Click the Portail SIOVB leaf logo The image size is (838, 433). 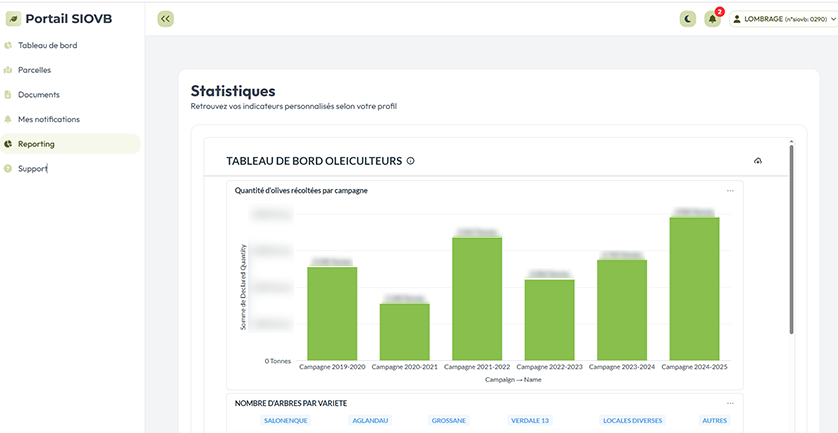(13, 19)
